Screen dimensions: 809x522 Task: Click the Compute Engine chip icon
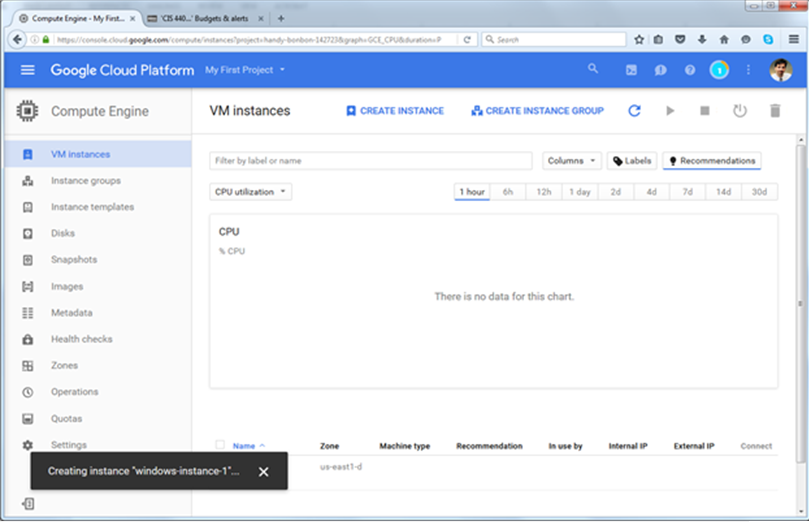pyautogui.click(x=27, y=111)
